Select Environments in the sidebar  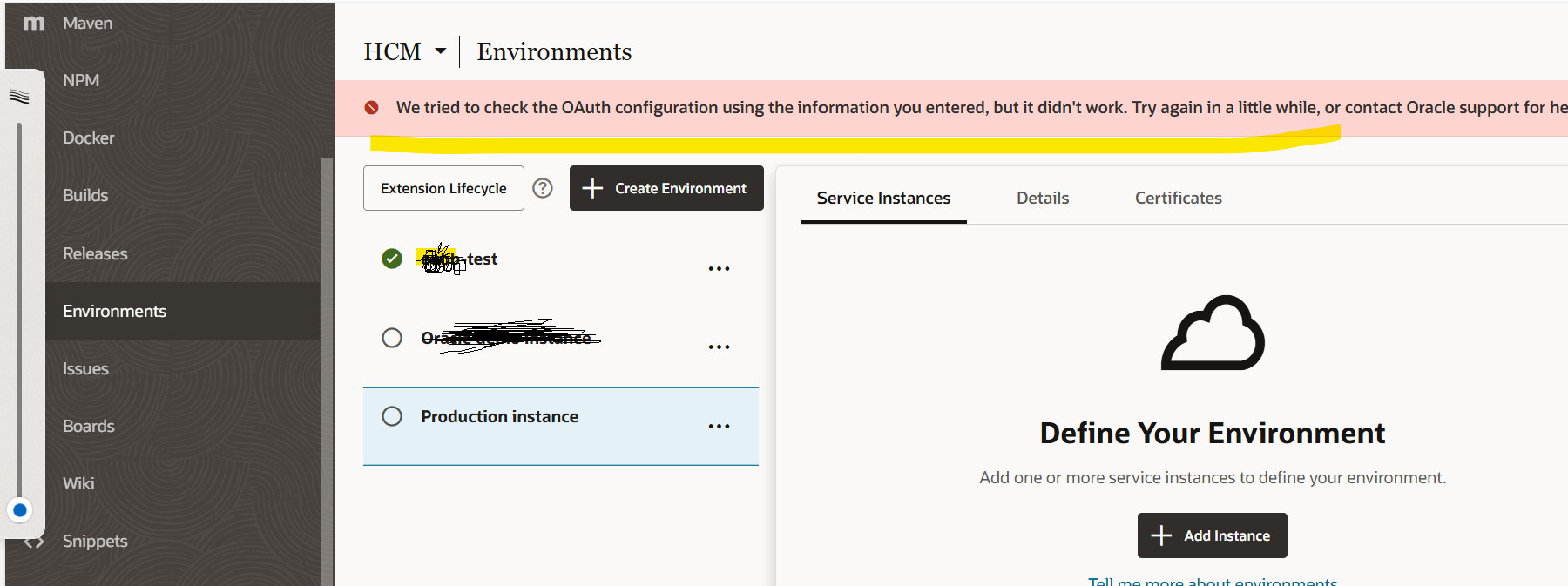[x=183, y=311]
